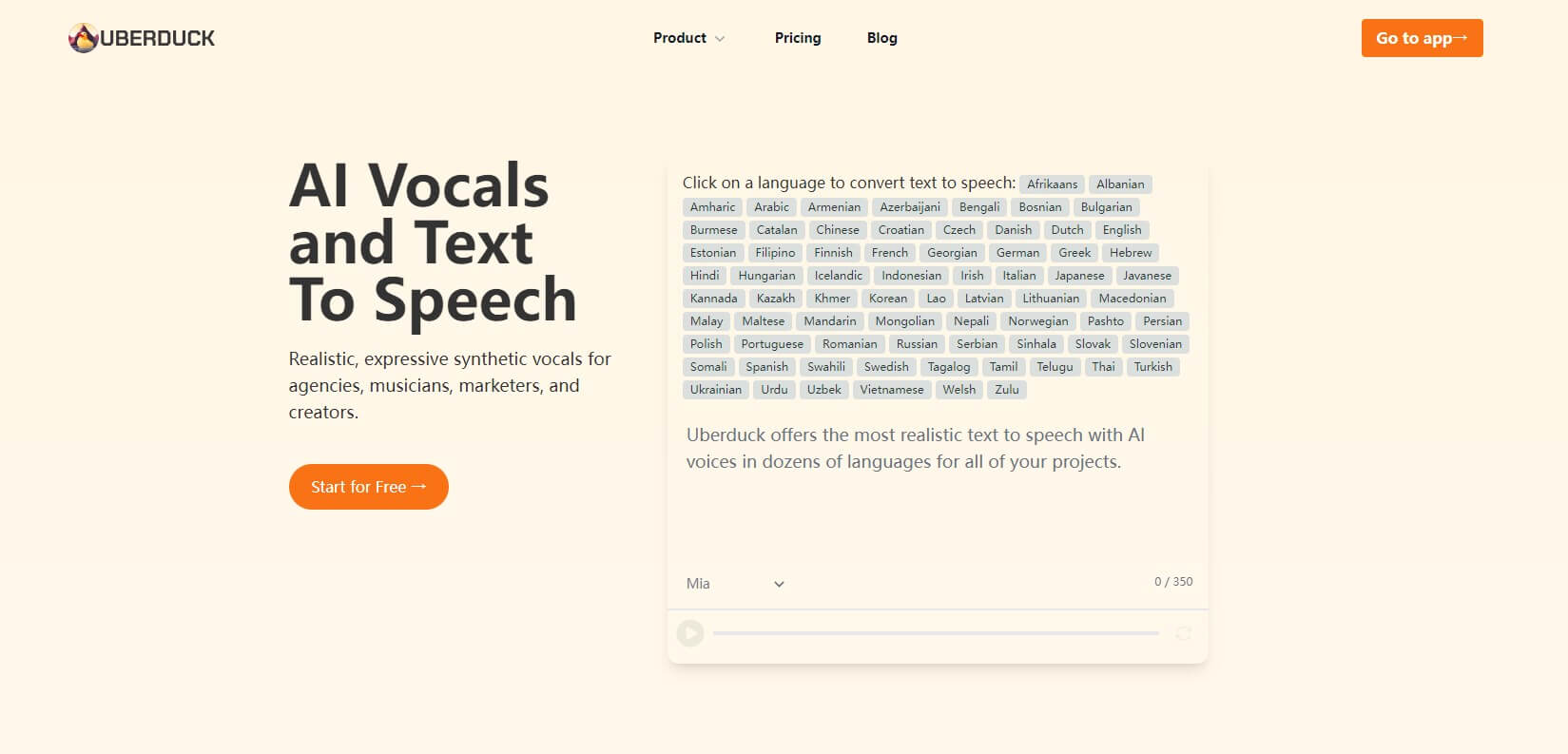Click the audio progress slider track
The image size is (1568, 754).
pos(936,633)
